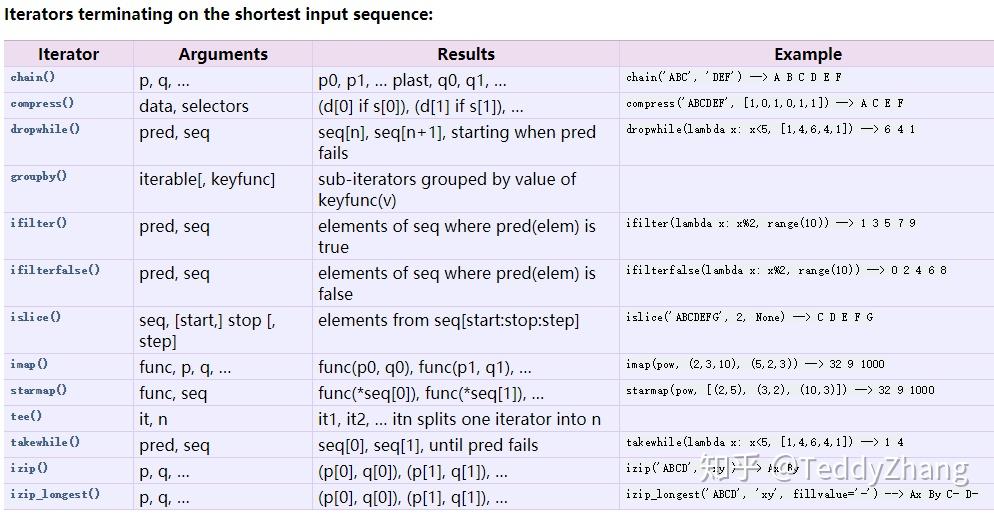This screenshot has width=994, height=514.
Task: Follow the islice() link
Action: [x=36, y=317]
